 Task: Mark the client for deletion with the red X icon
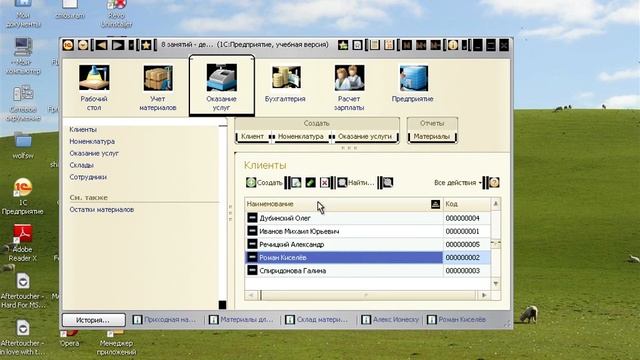(x=324, y=182)
